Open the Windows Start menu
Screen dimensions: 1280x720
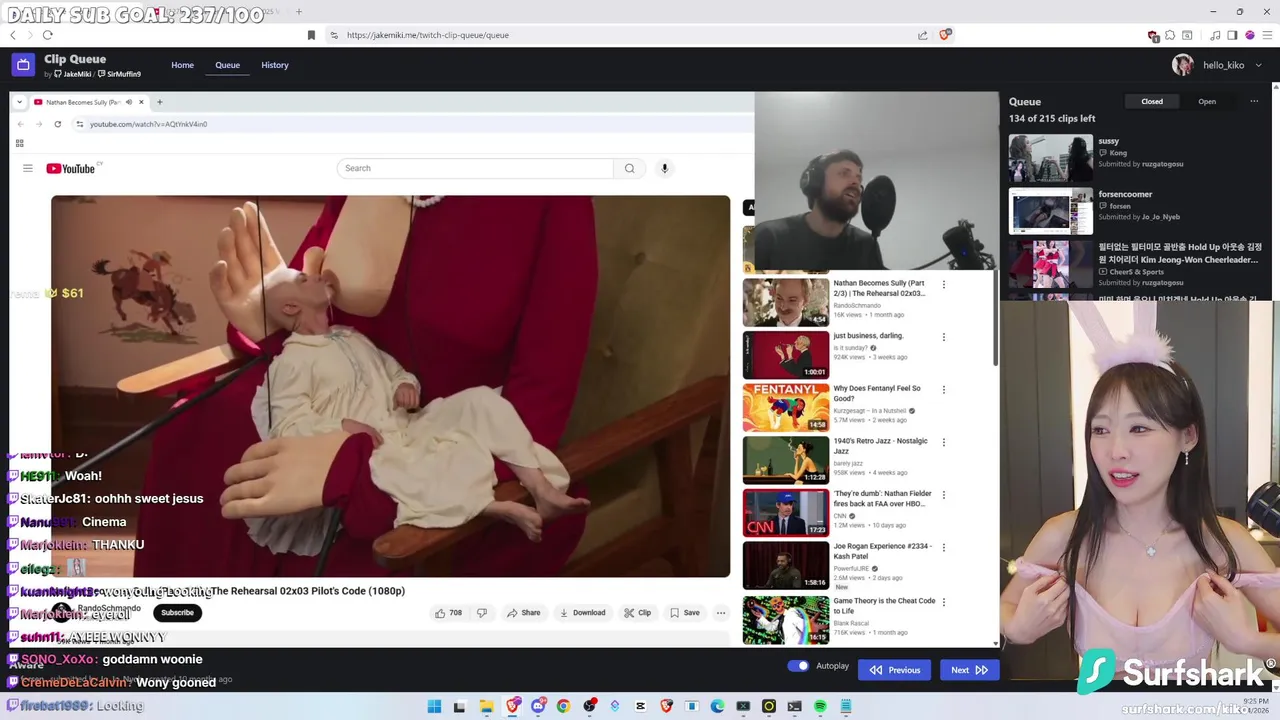pyautogui.click(x=434, y=706)
